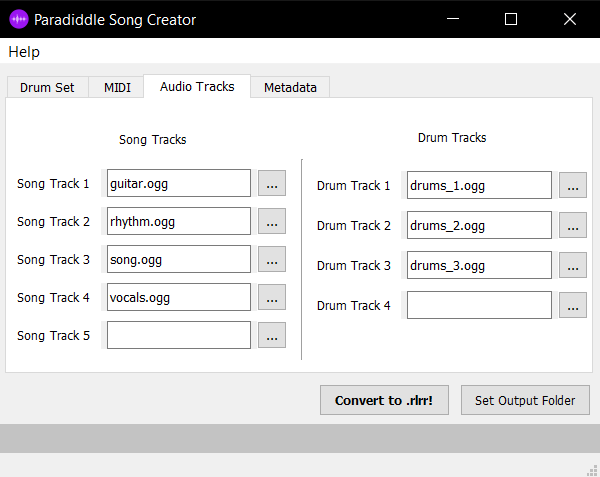Browse for Song Track 2 file

(x=272, y=222)
